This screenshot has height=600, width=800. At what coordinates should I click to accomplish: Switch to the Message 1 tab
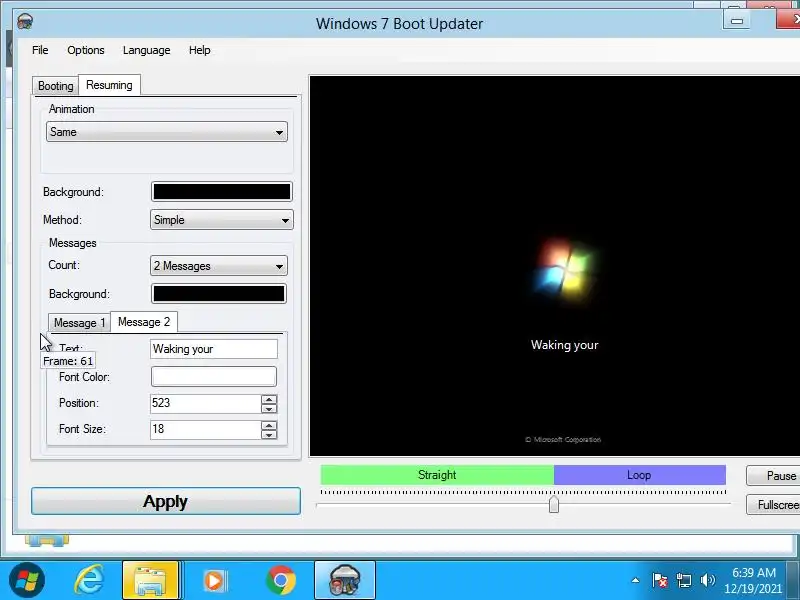[x=79, y=322]
